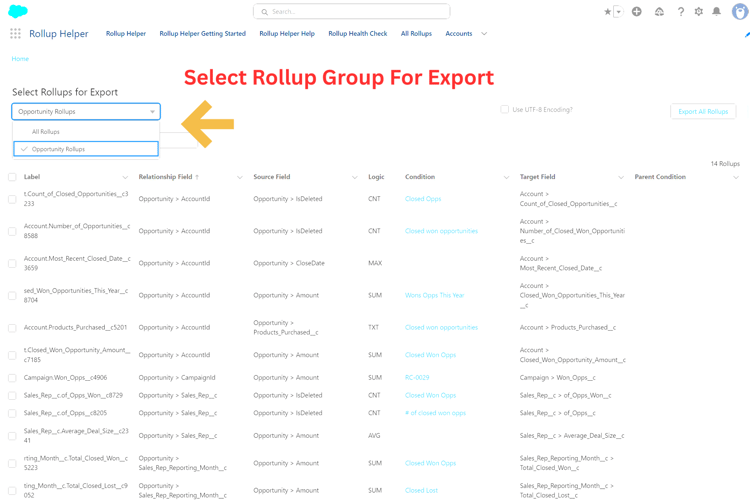This screenshot has height=501, width=750.
Task: Open the favorites list dropdown arrow
Action: pyautogui.click(x=618, y=11)
